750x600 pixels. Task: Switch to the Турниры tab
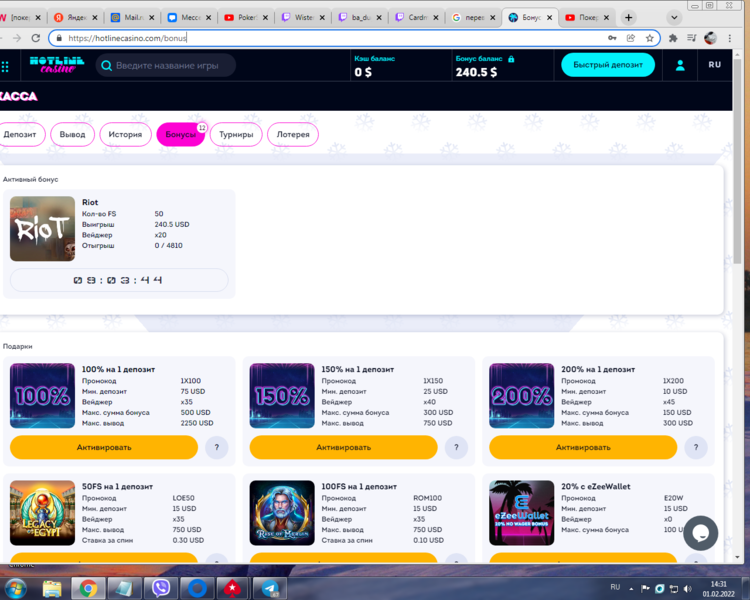pos(236,134)
